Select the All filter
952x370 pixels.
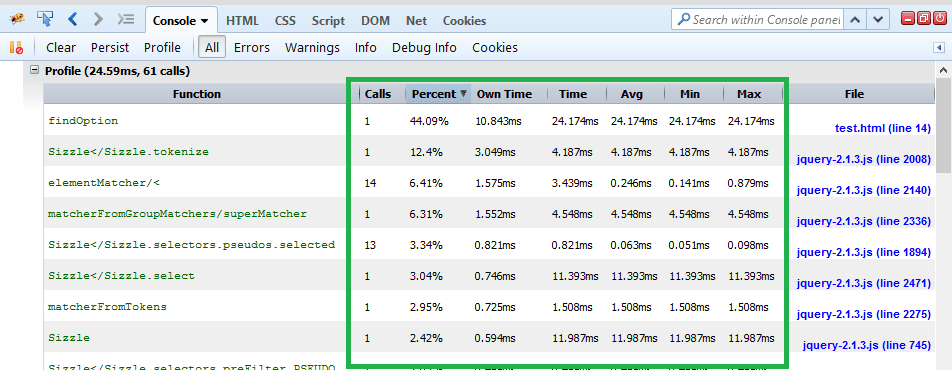[212, 47]
